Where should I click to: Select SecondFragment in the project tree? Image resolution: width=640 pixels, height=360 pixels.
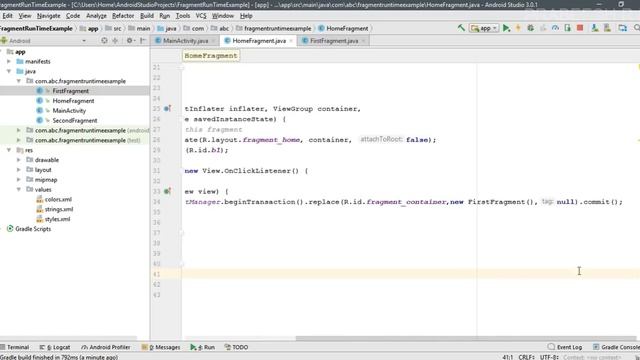click(75, 120)
